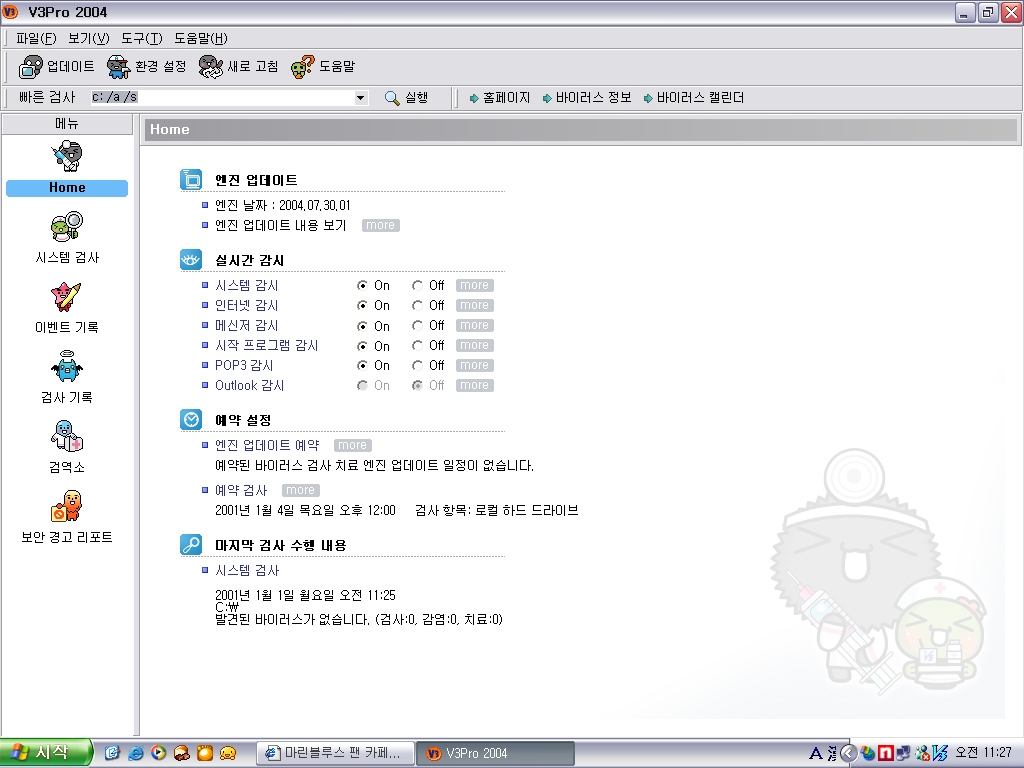The image size is (1024, 768).
Task: Open the 빠른 검사 path dropdown arrow
Action: 360,98
